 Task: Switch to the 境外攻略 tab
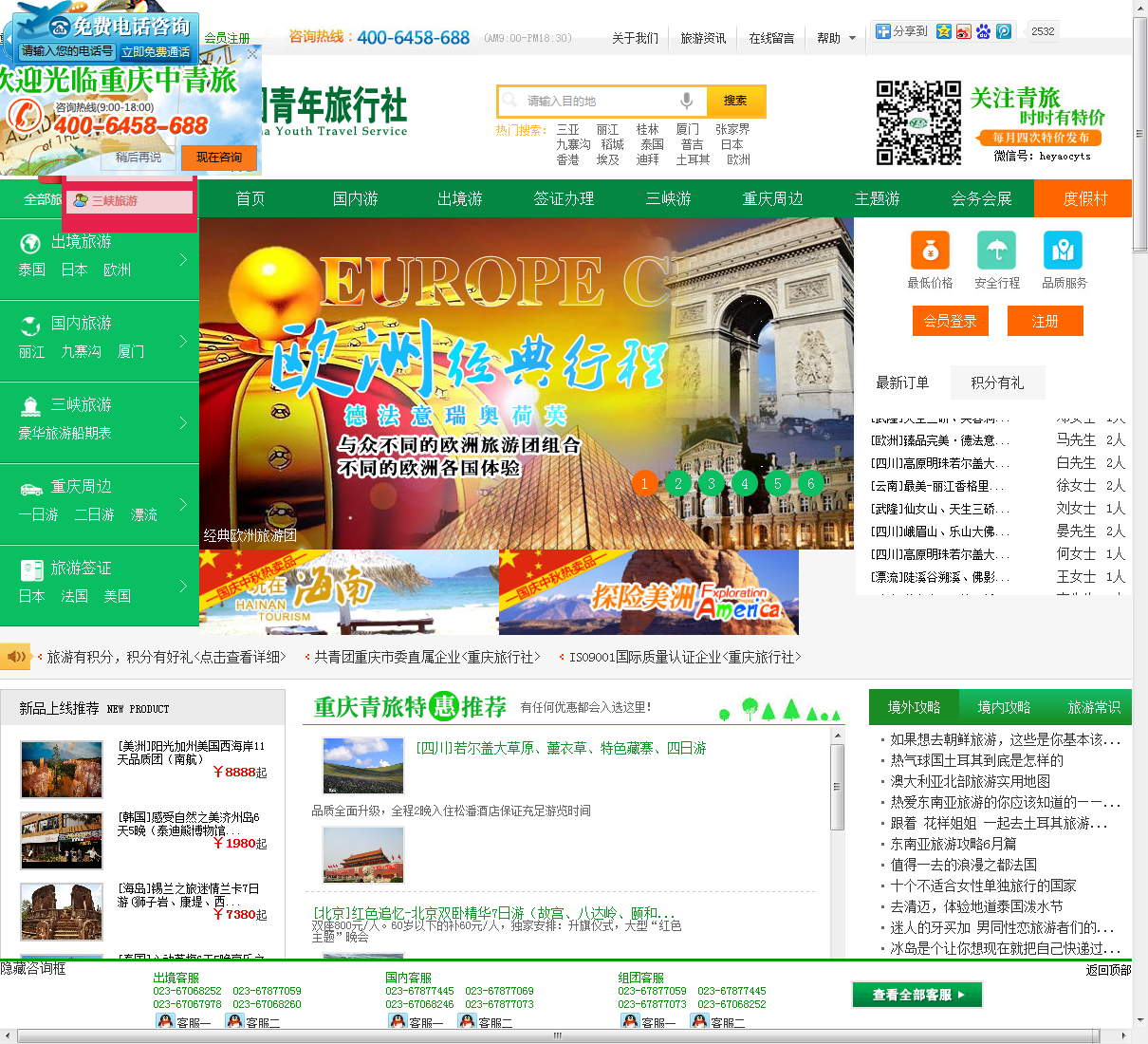(x=914, y=707)
